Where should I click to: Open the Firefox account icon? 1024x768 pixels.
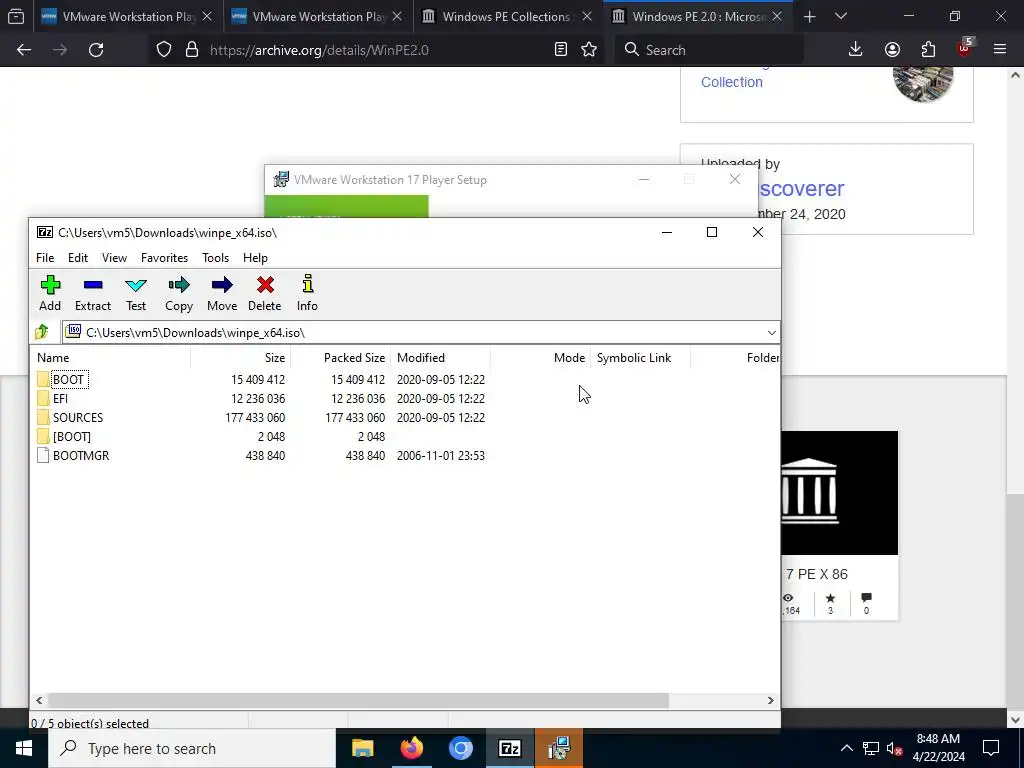click(892, 50)
